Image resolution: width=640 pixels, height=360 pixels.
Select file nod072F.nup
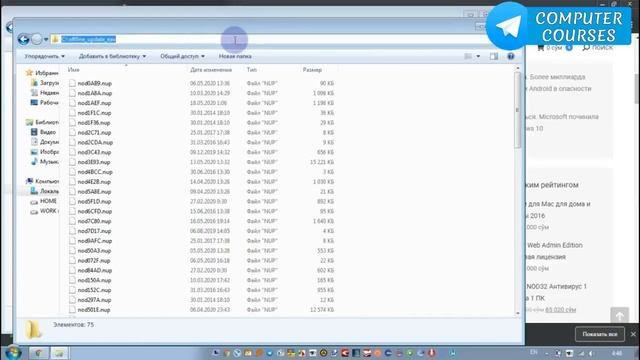point(94,260)
